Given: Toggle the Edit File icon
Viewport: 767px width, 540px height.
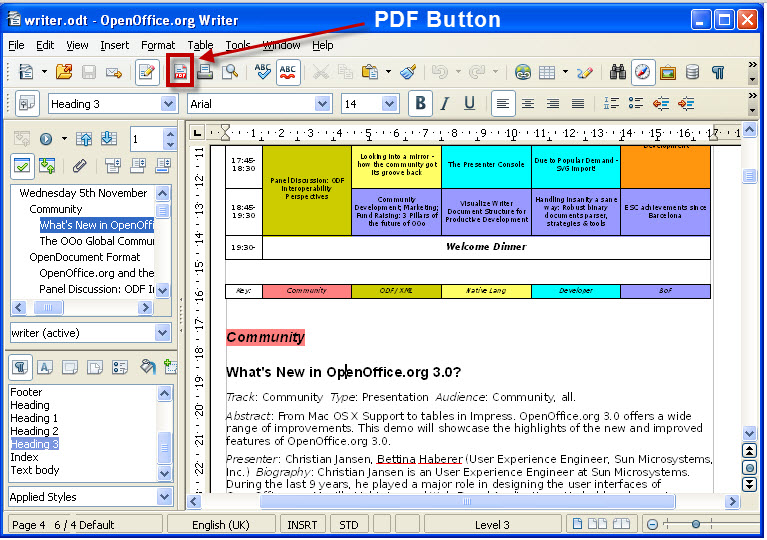Looking at the screenshot, I should (147, 72).
